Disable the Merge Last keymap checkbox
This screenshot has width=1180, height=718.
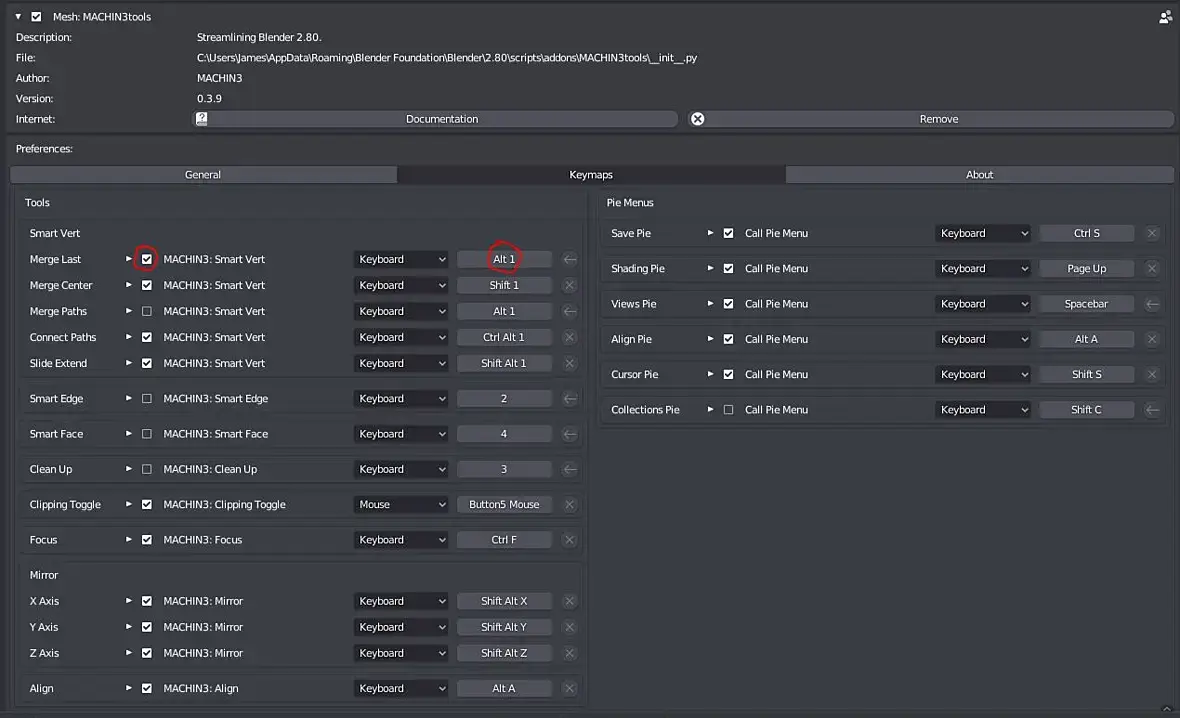pos(147,259)
